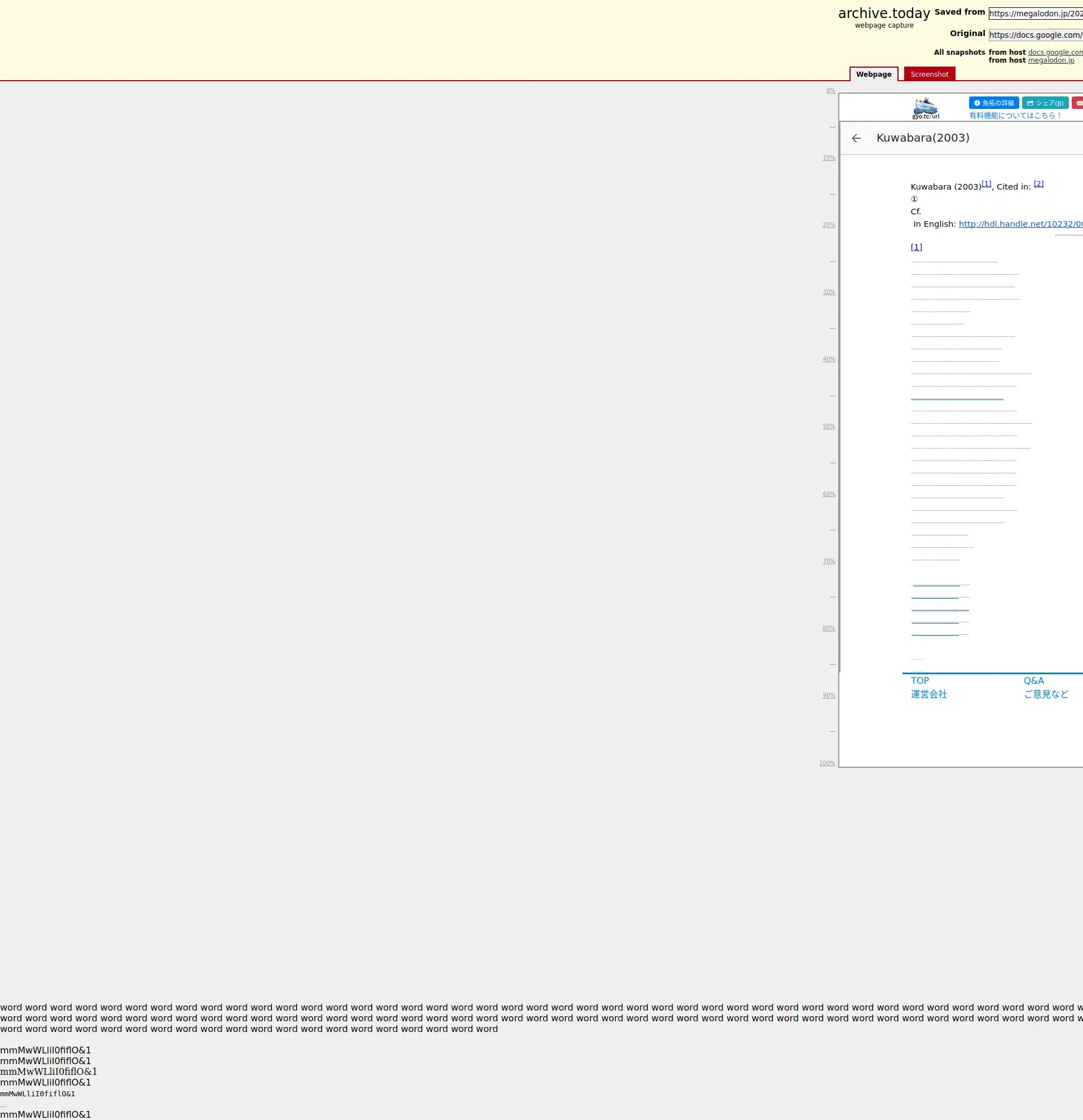Click the gyo.tc/url megalodon logo
This screenshot has height=1120, width=1083.
tap(926, 108)
